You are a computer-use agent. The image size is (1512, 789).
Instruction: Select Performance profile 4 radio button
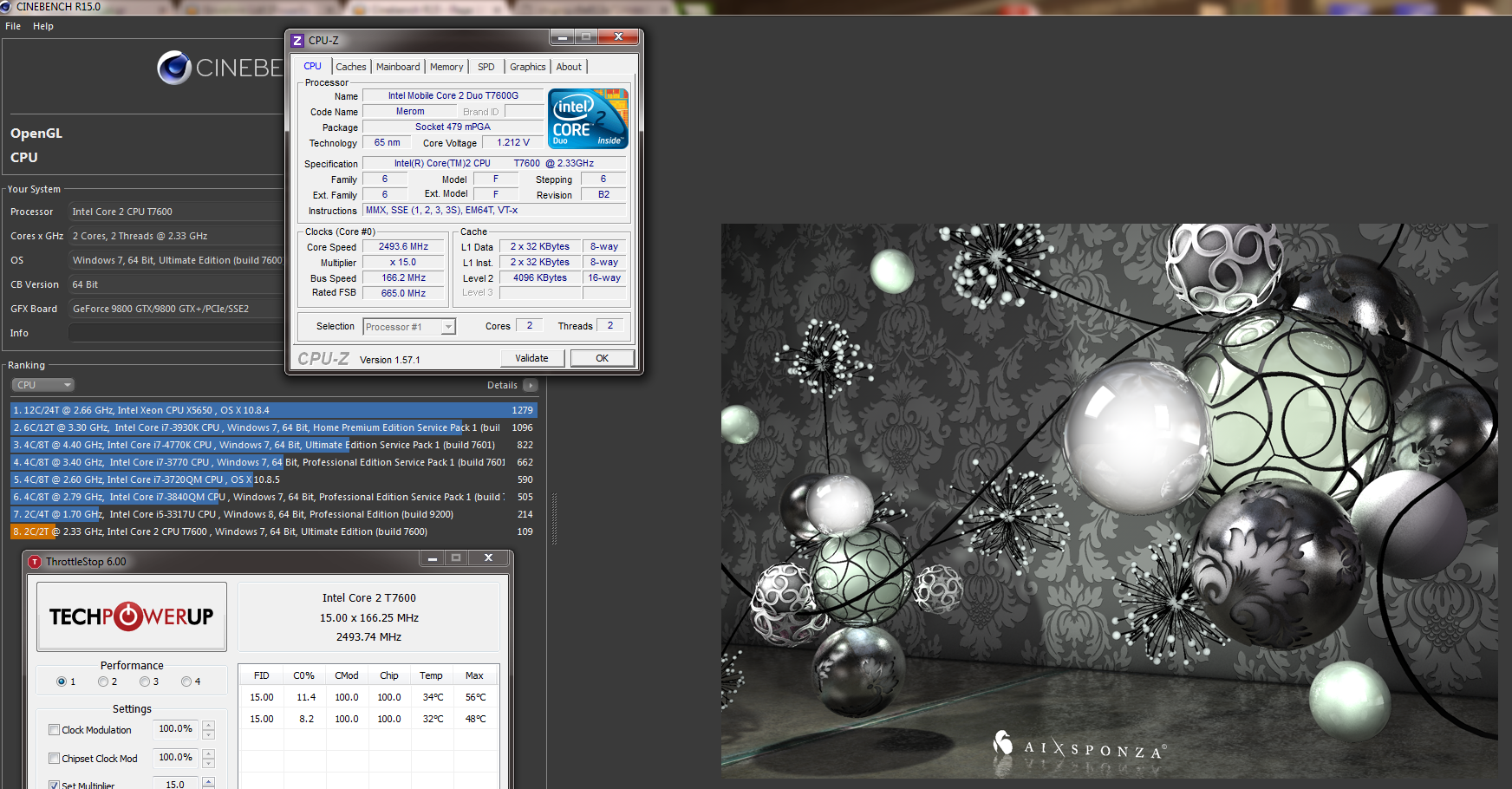(186, 681)
